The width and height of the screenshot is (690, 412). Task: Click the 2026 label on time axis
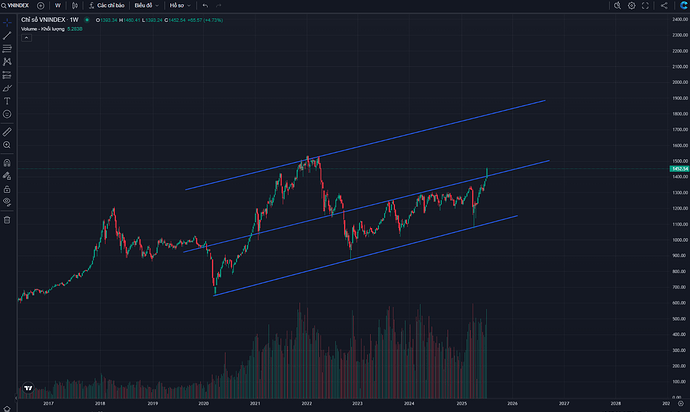click(512, 403)
